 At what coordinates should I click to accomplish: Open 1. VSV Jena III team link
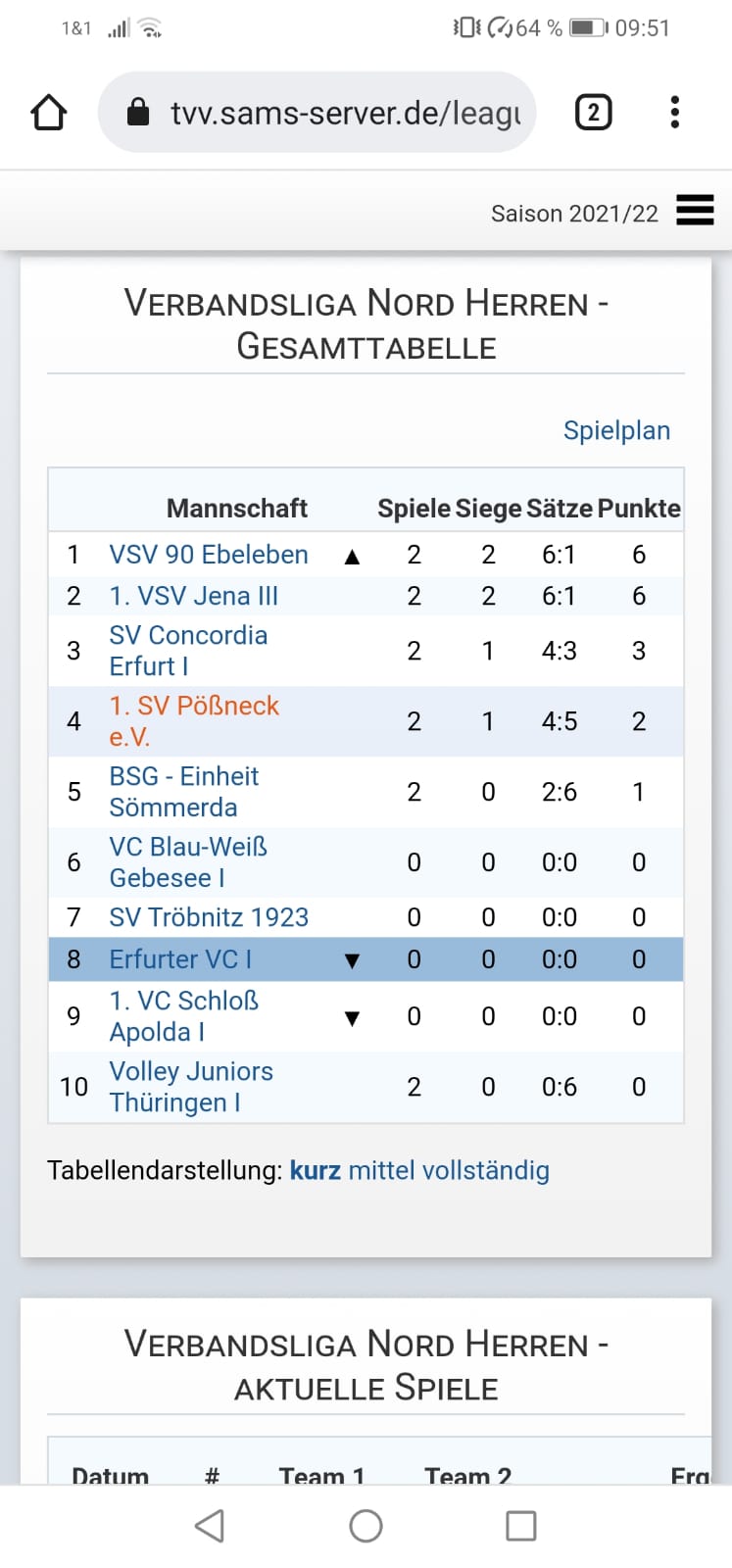(x=194, y=596)
